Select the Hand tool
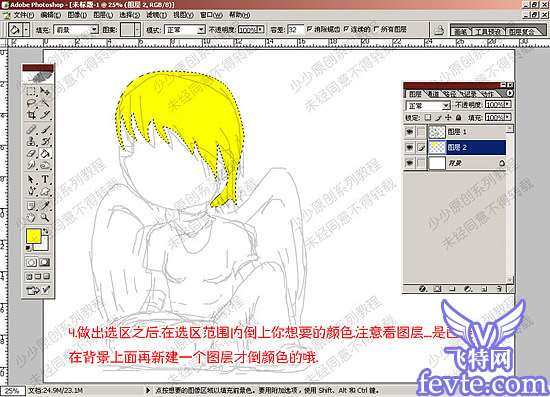Viewport: 550px width, 397px height. click(x=32, y=218)
